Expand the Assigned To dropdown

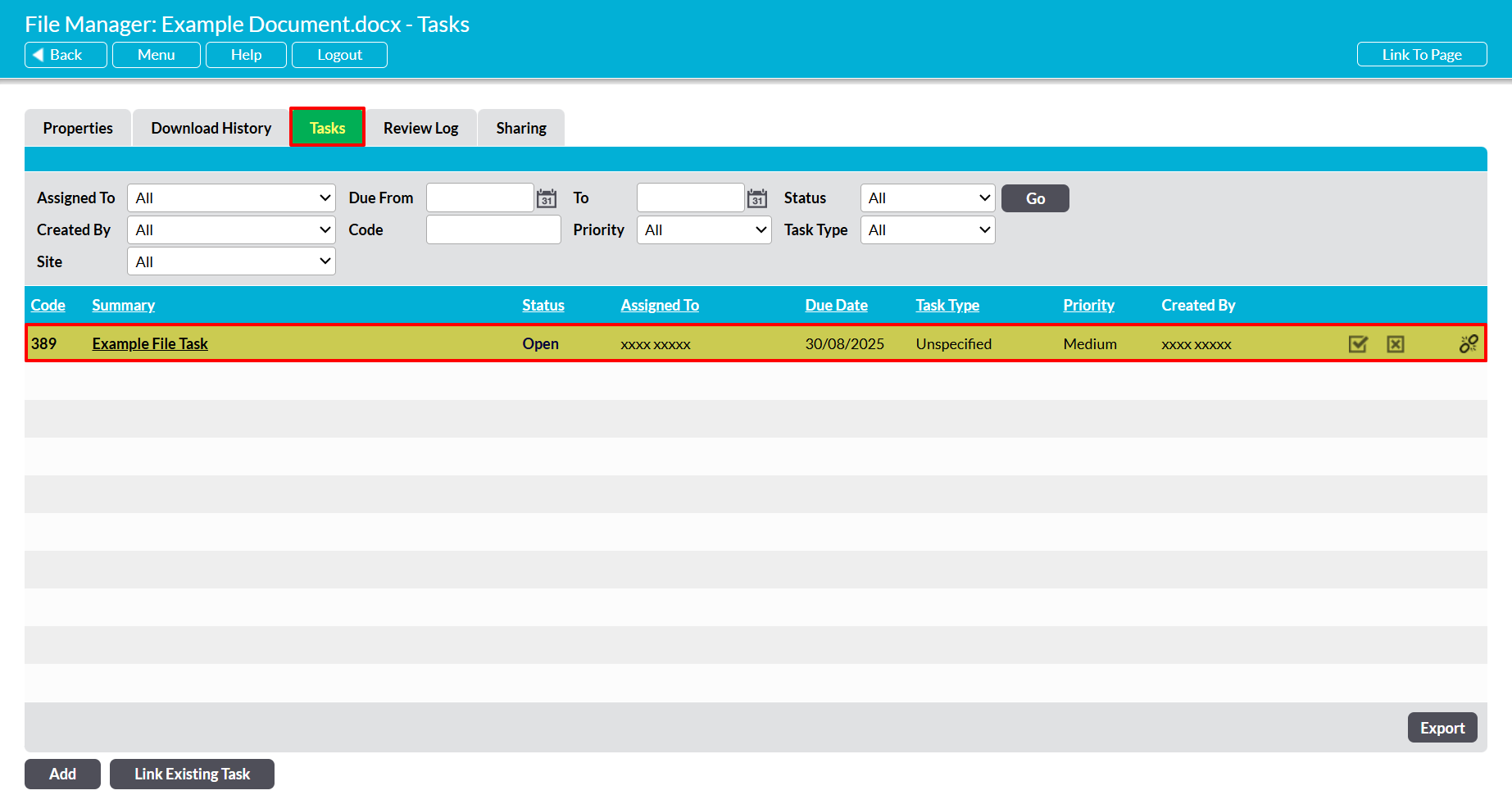click(231, 198)
